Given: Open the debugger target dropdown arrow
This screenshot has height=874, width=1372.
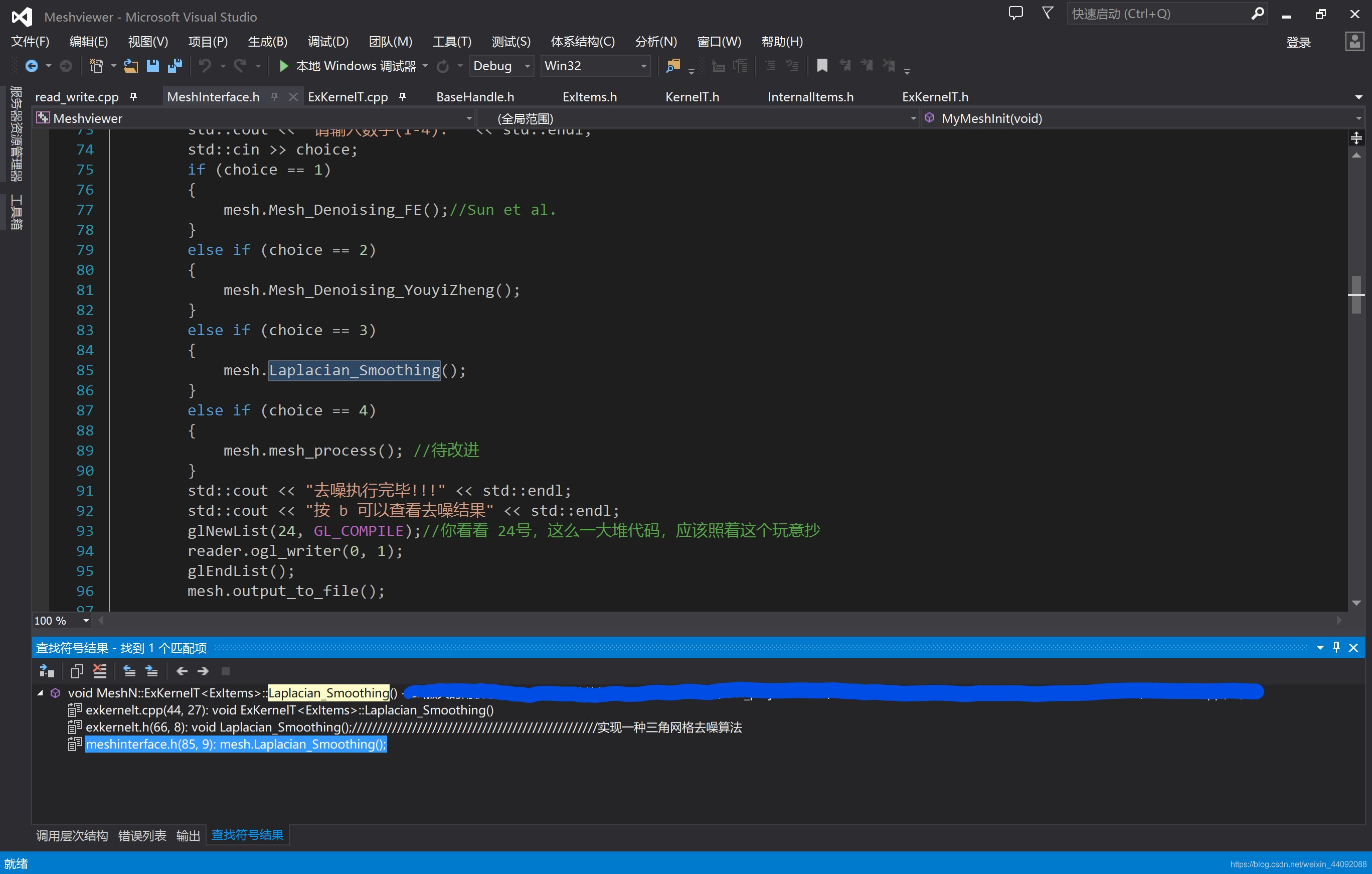Looking at the screenshot, I should (426, 66).
